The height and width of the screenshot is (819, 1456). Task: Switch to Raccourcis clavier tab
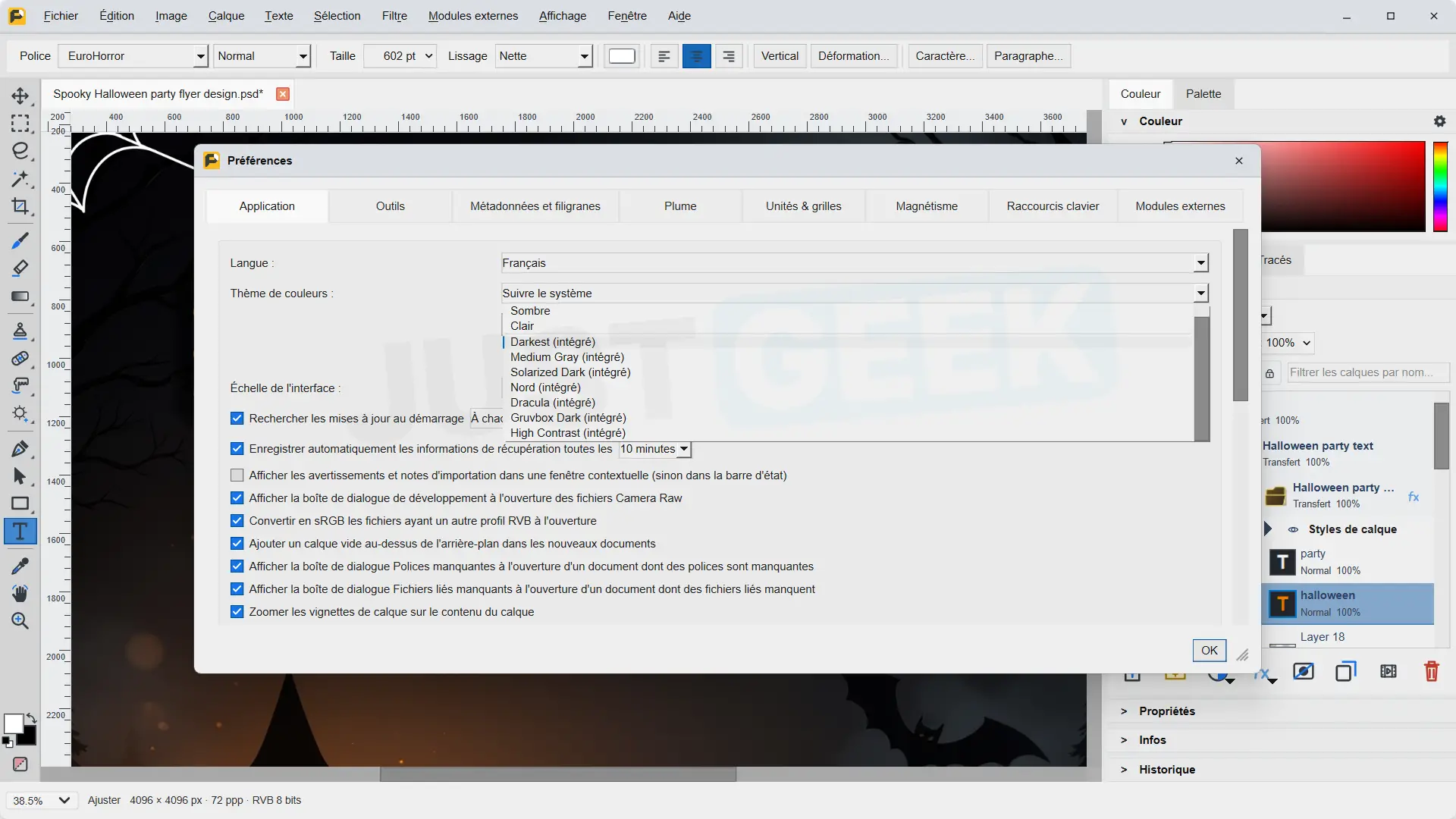[1053, 206]
